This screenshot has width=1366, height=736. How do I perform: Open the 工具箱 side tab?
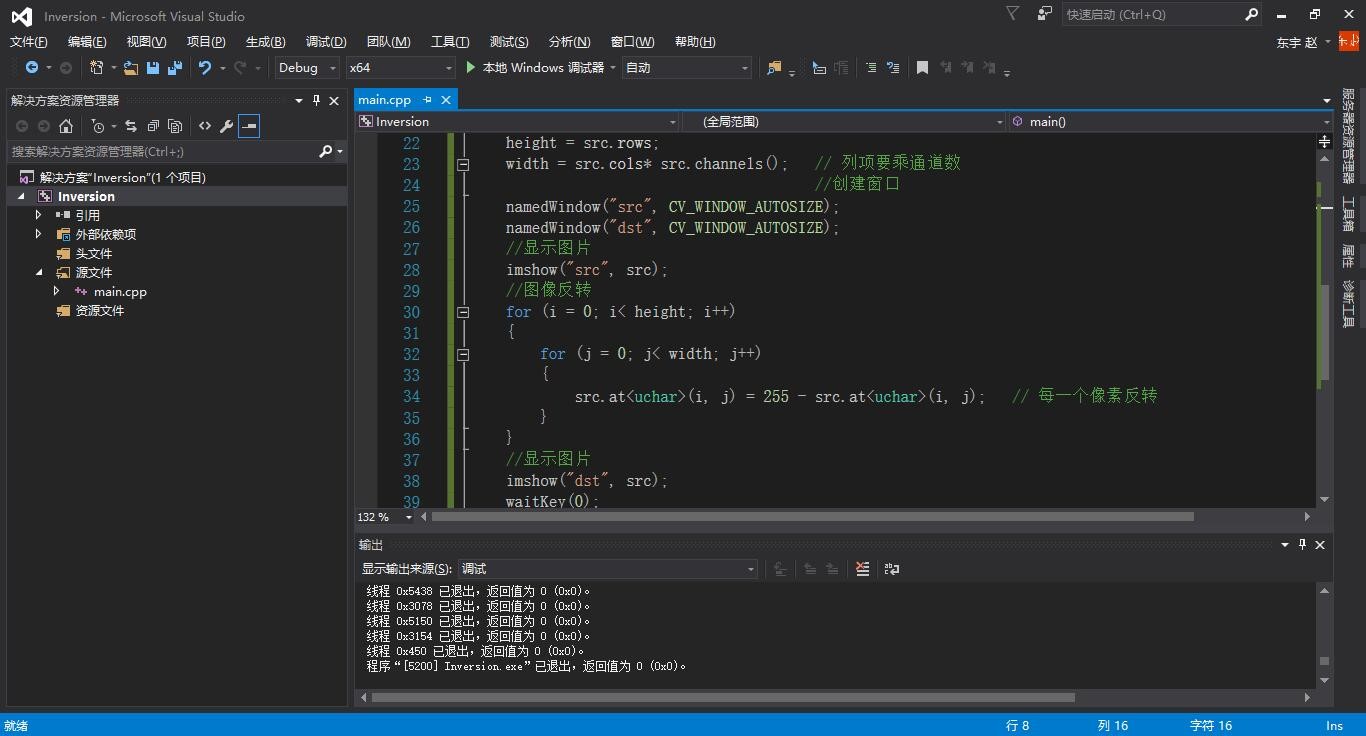pyautogui.click(x=1348, y=214)
